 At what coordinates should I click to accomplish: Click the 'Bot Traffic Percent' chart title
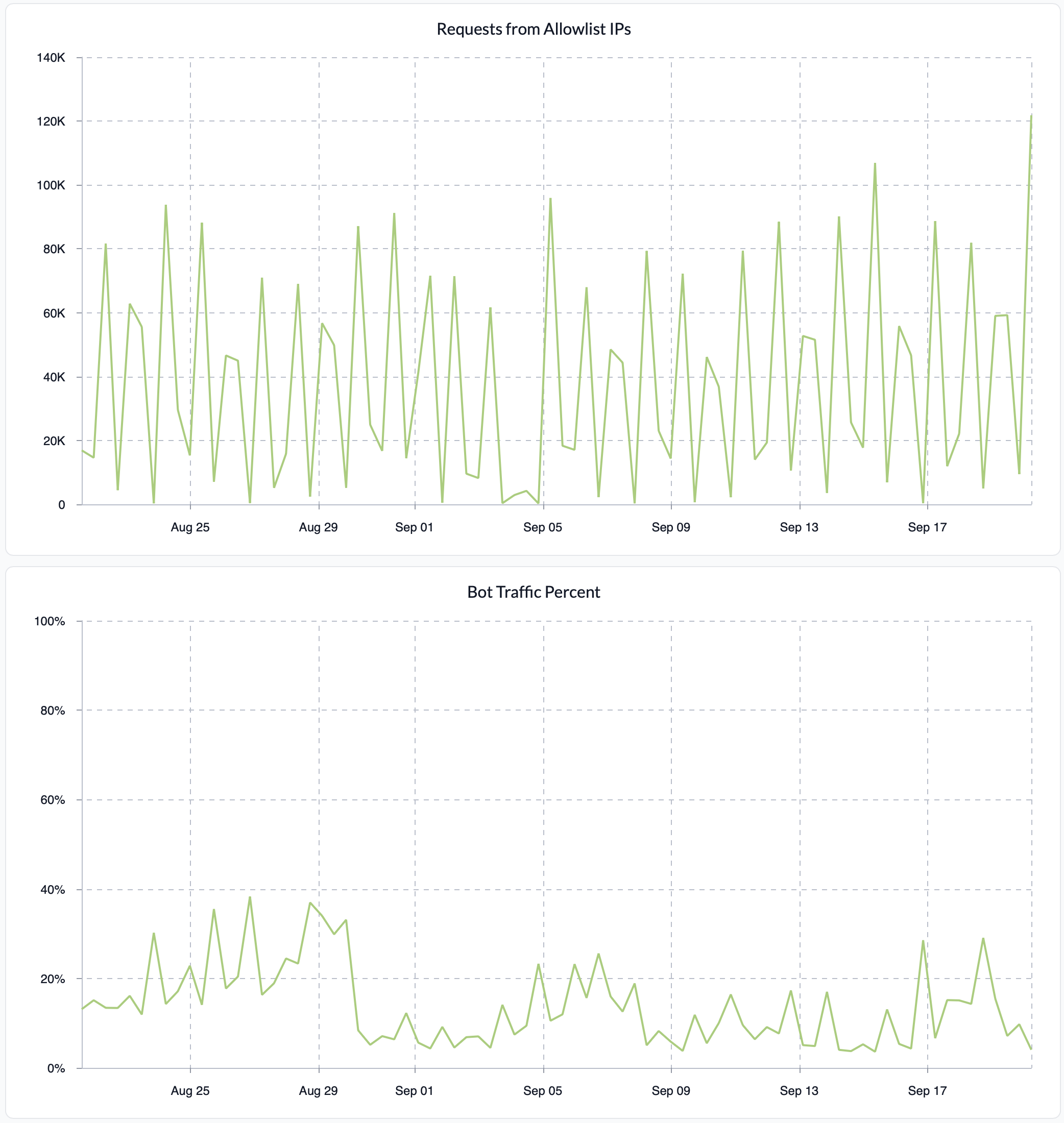(533, 592)
